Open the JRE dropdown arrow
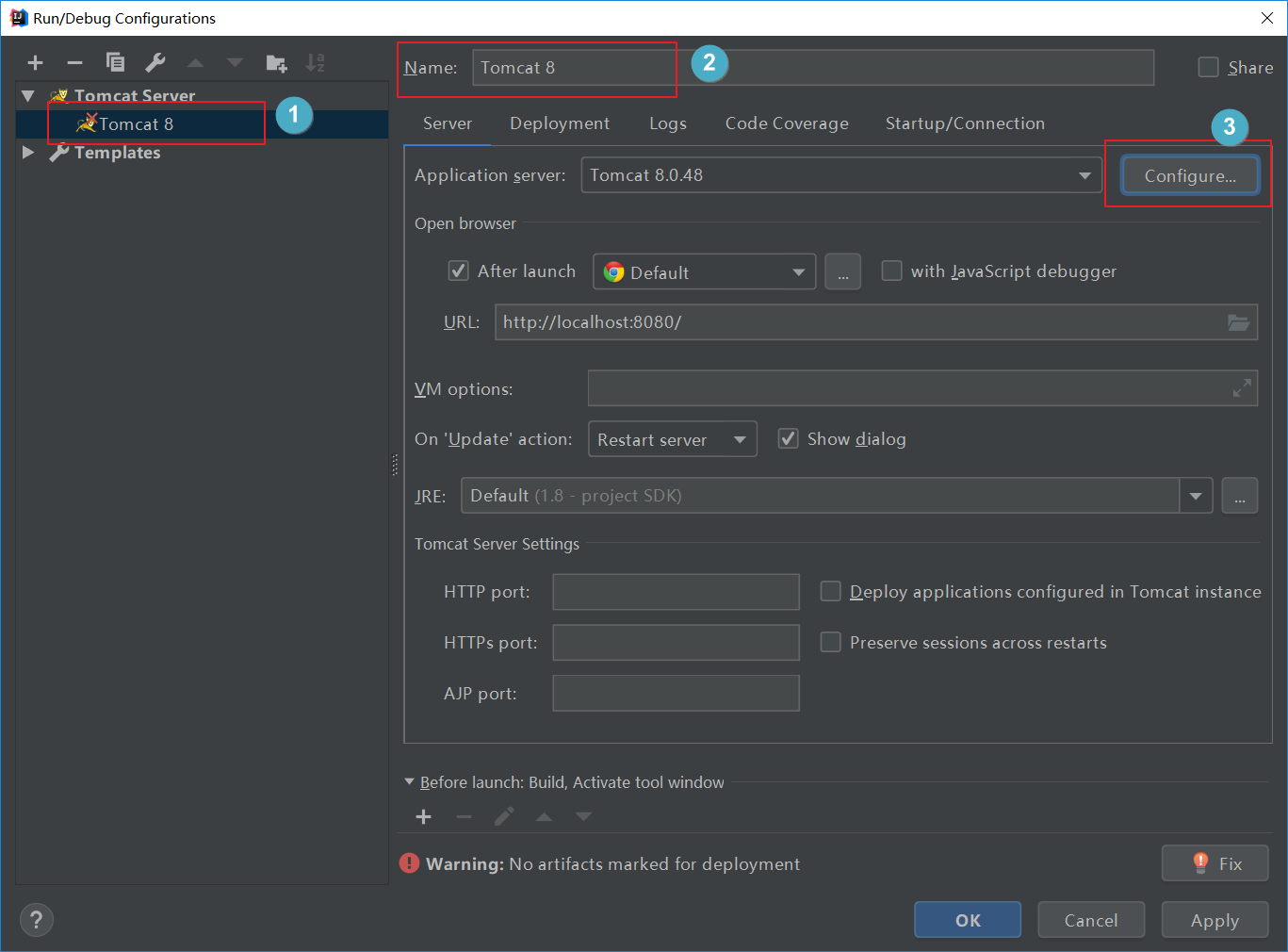 [x=1196, y=496]
